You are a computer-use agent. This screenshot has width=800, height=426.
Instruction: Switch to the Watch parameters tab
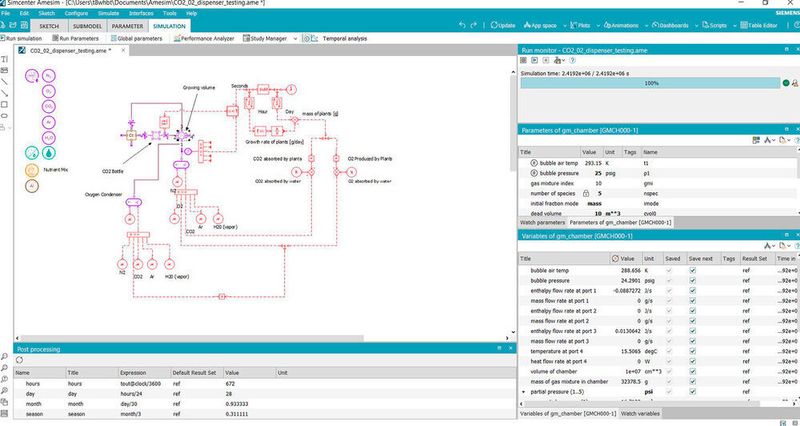tap(542, 223)
